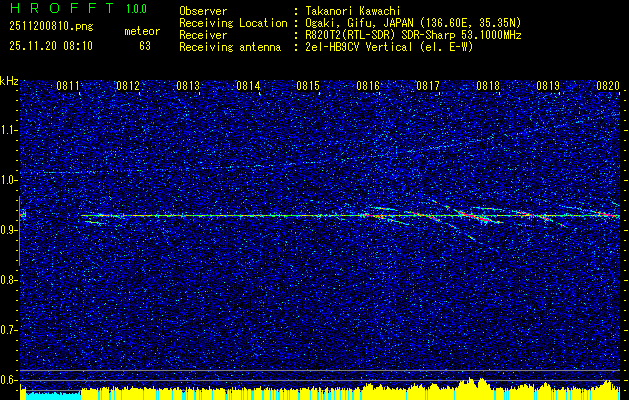Click the 0.9 kHz axis label
Image resolution: width=629 pixels, height=400 pixels.
click(9, 230)
